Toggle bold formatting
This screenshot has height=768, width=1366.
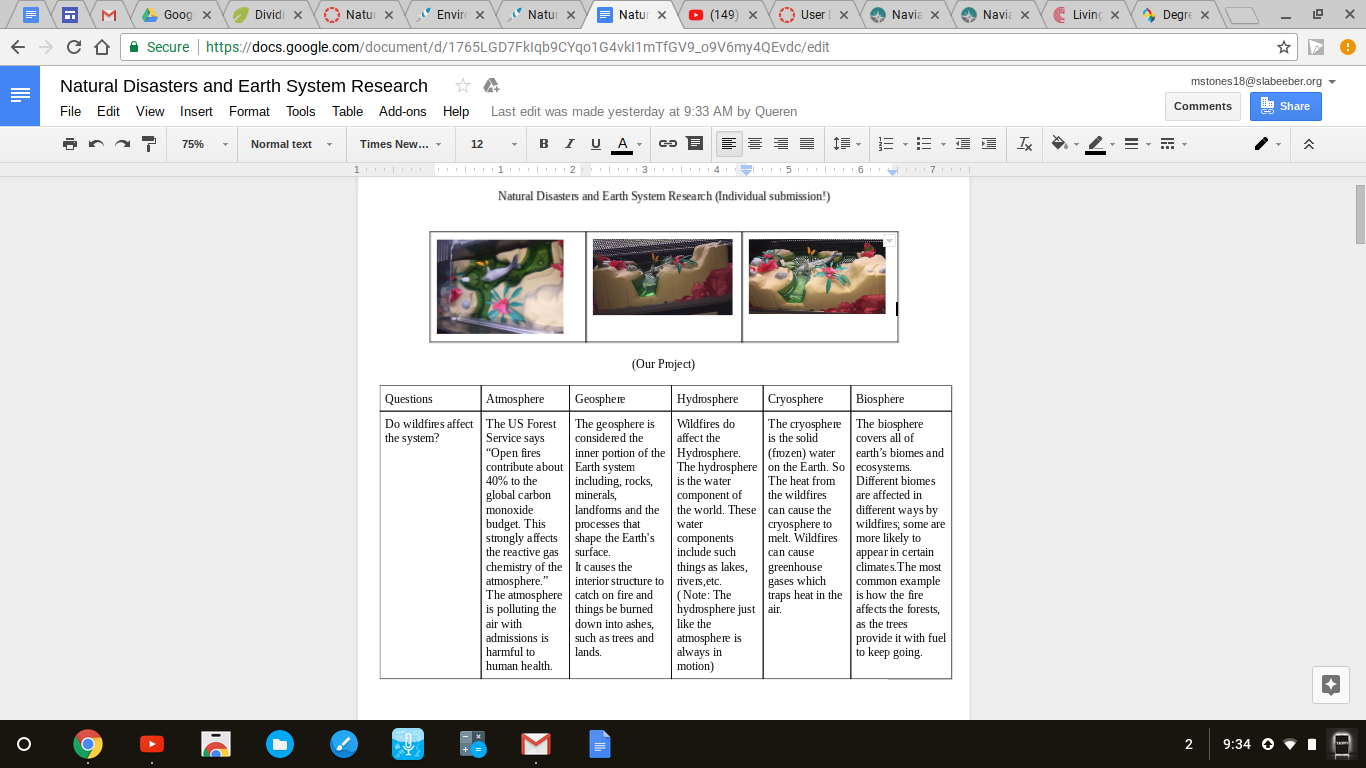[x=544, y=144]
